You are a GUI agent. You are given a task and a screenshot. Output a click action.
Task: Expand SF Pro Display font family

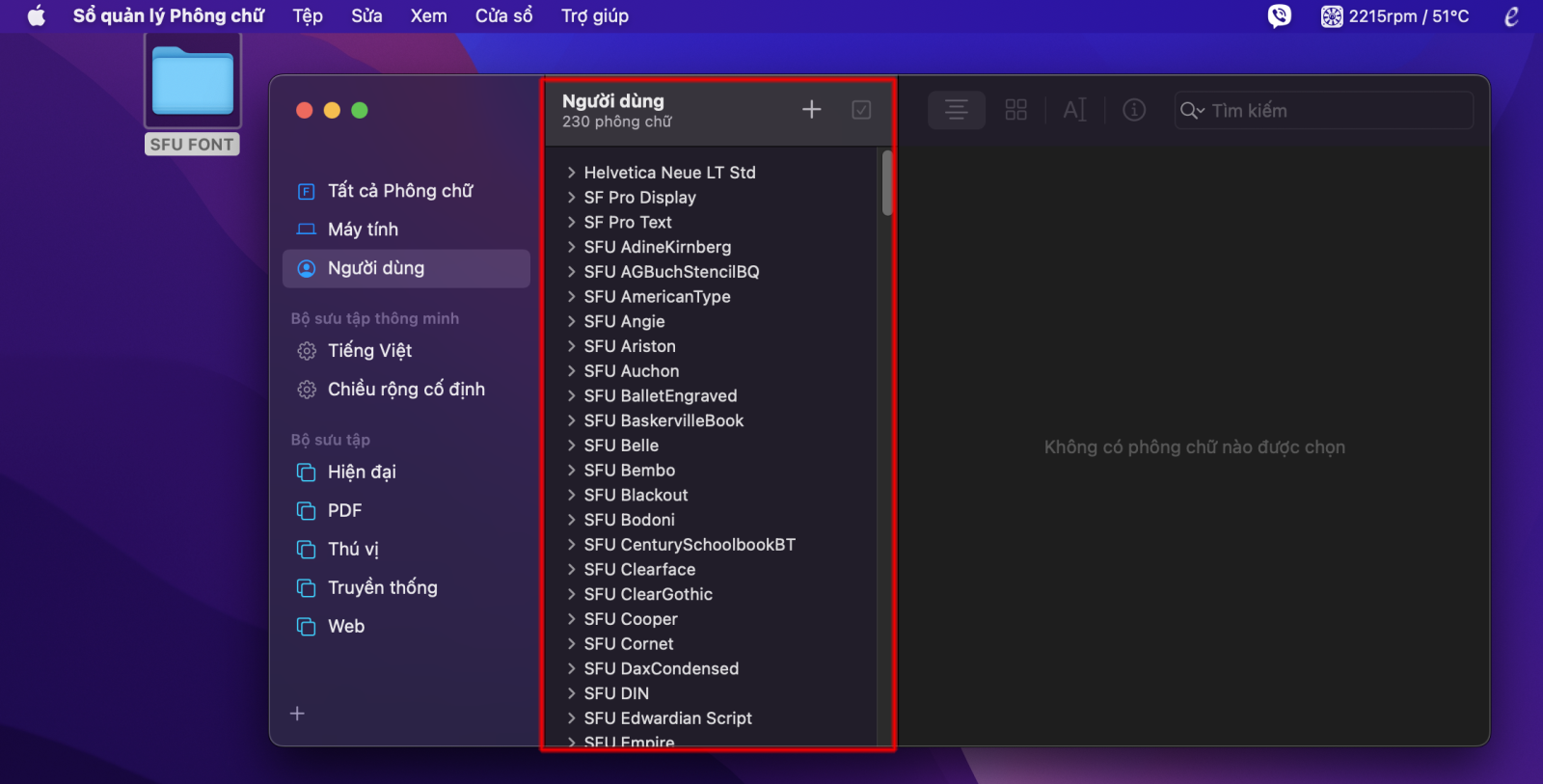(571, 198)
